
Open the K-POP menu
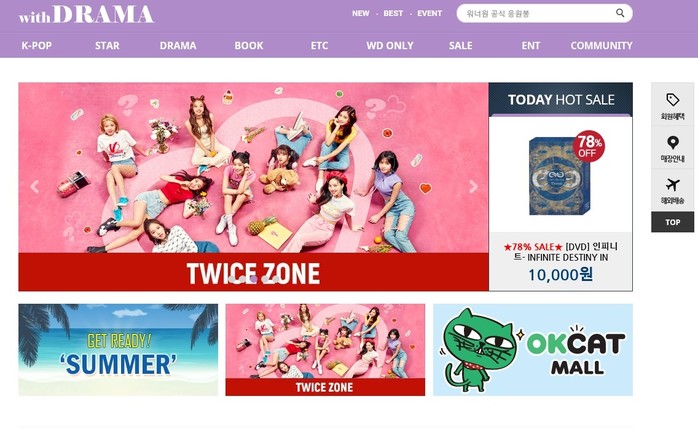[37, 45]
